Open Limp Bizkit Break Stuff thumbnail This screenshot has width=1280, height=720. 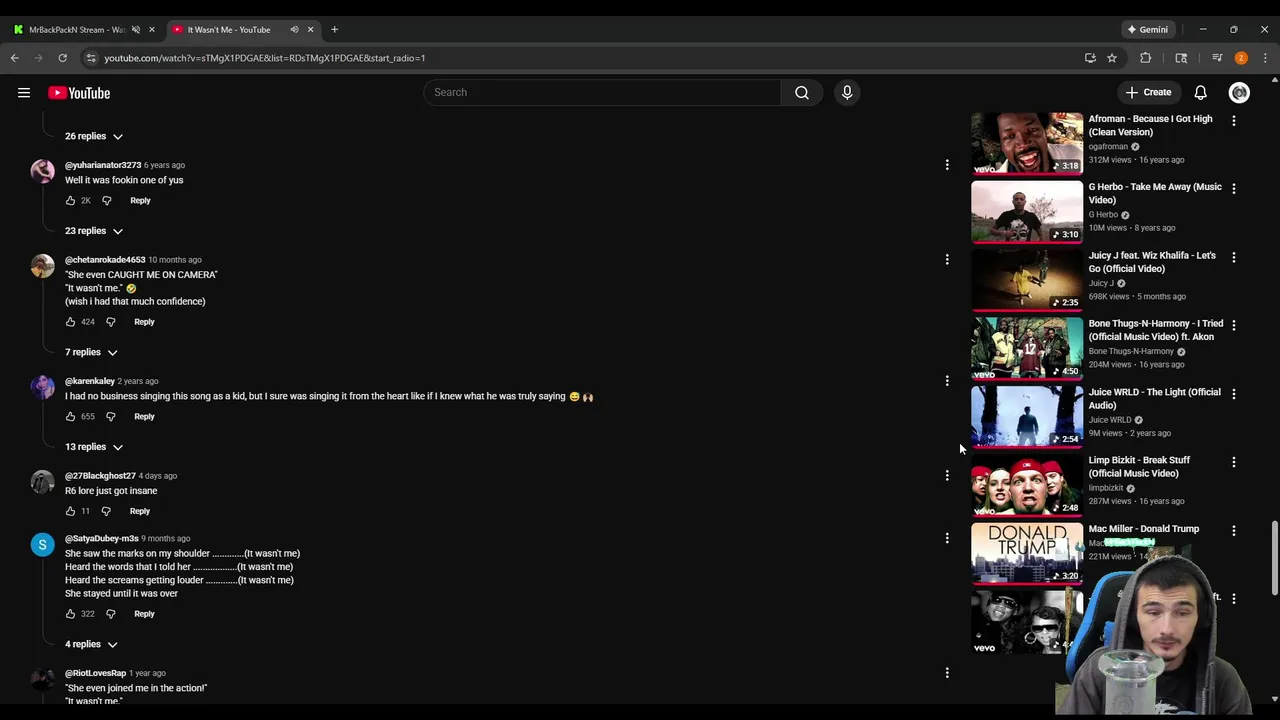(x=1027, y=485)
